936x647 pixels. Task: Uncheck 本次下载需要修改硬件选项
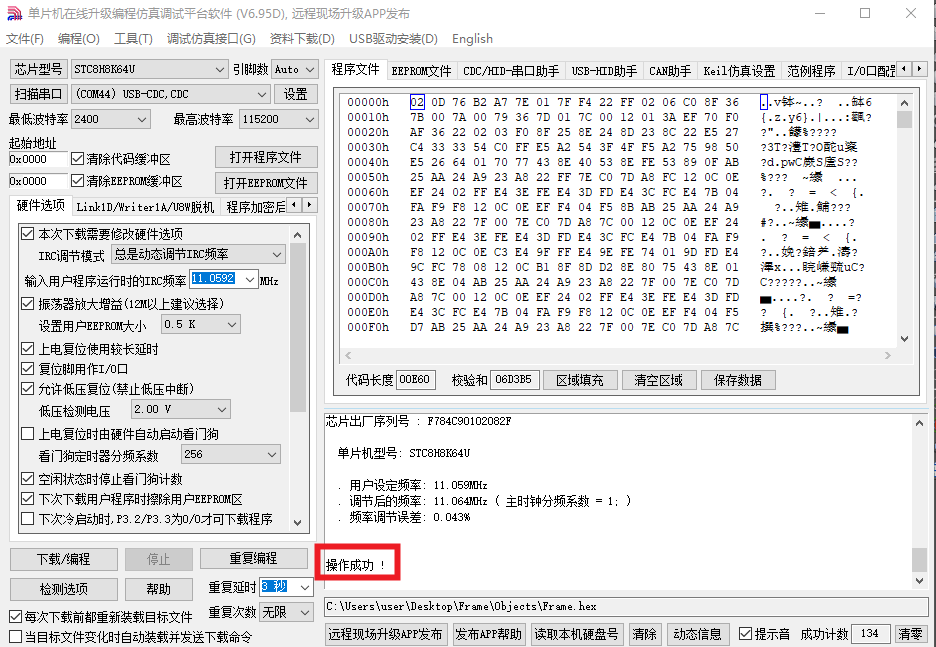[27, 233]
